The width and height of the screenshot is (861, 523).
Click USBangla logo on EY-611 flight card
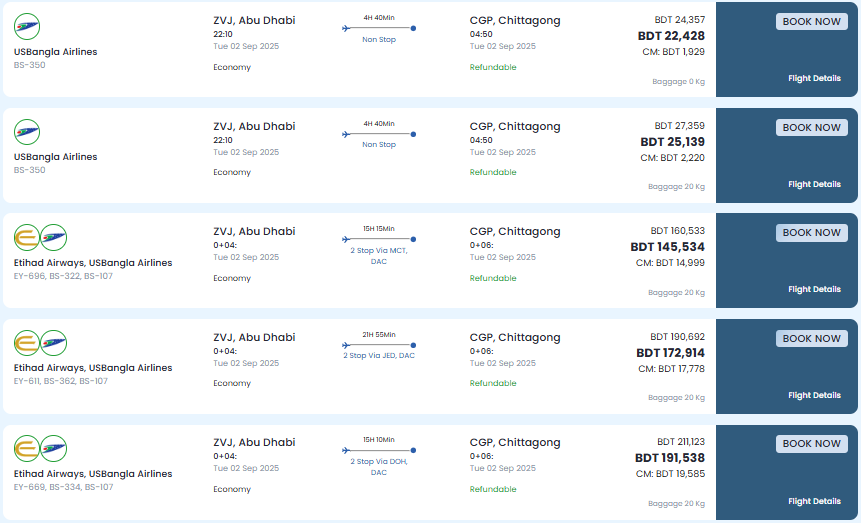pos(54,343)
